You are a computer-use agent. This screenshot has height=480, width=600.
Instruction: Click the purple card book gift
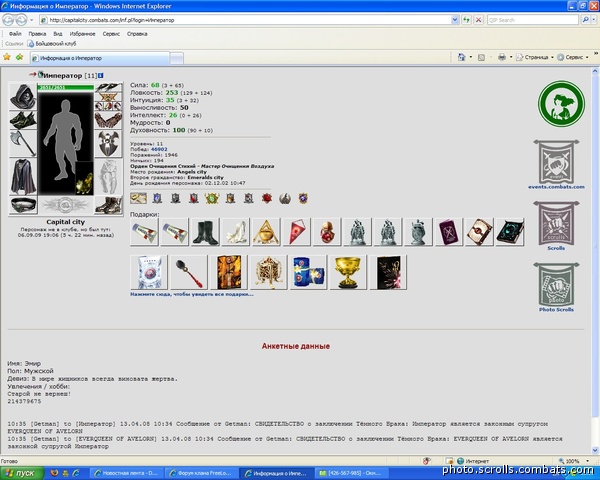click(448, 232)
